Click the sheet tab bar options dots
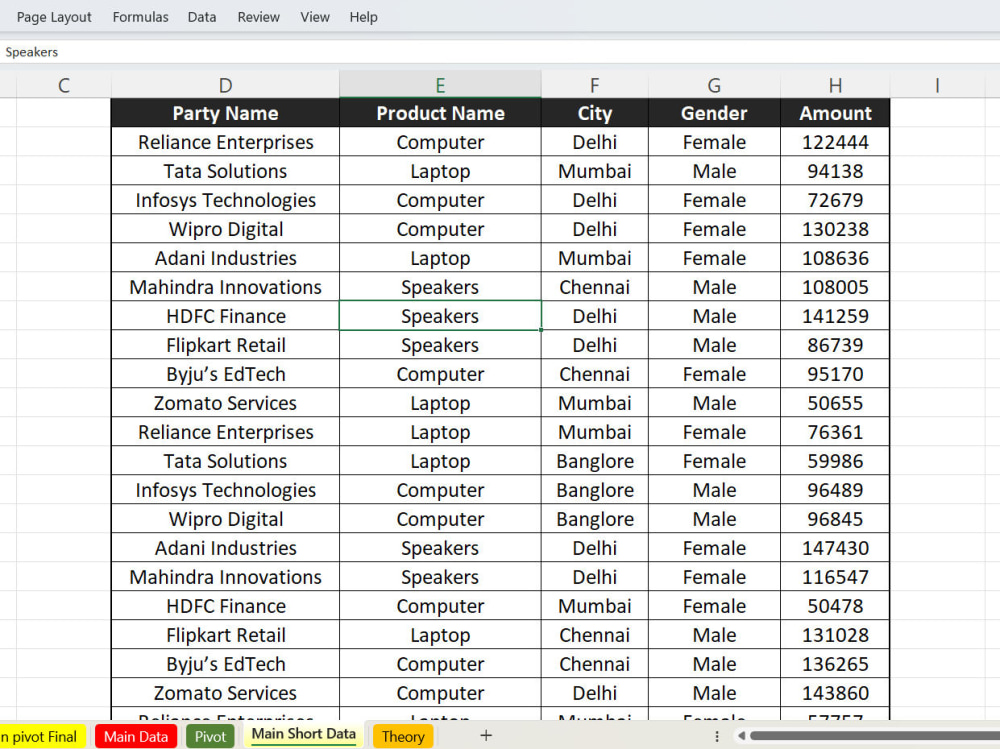The height and width of the screenshot is (749, 1000). (717, 736)
